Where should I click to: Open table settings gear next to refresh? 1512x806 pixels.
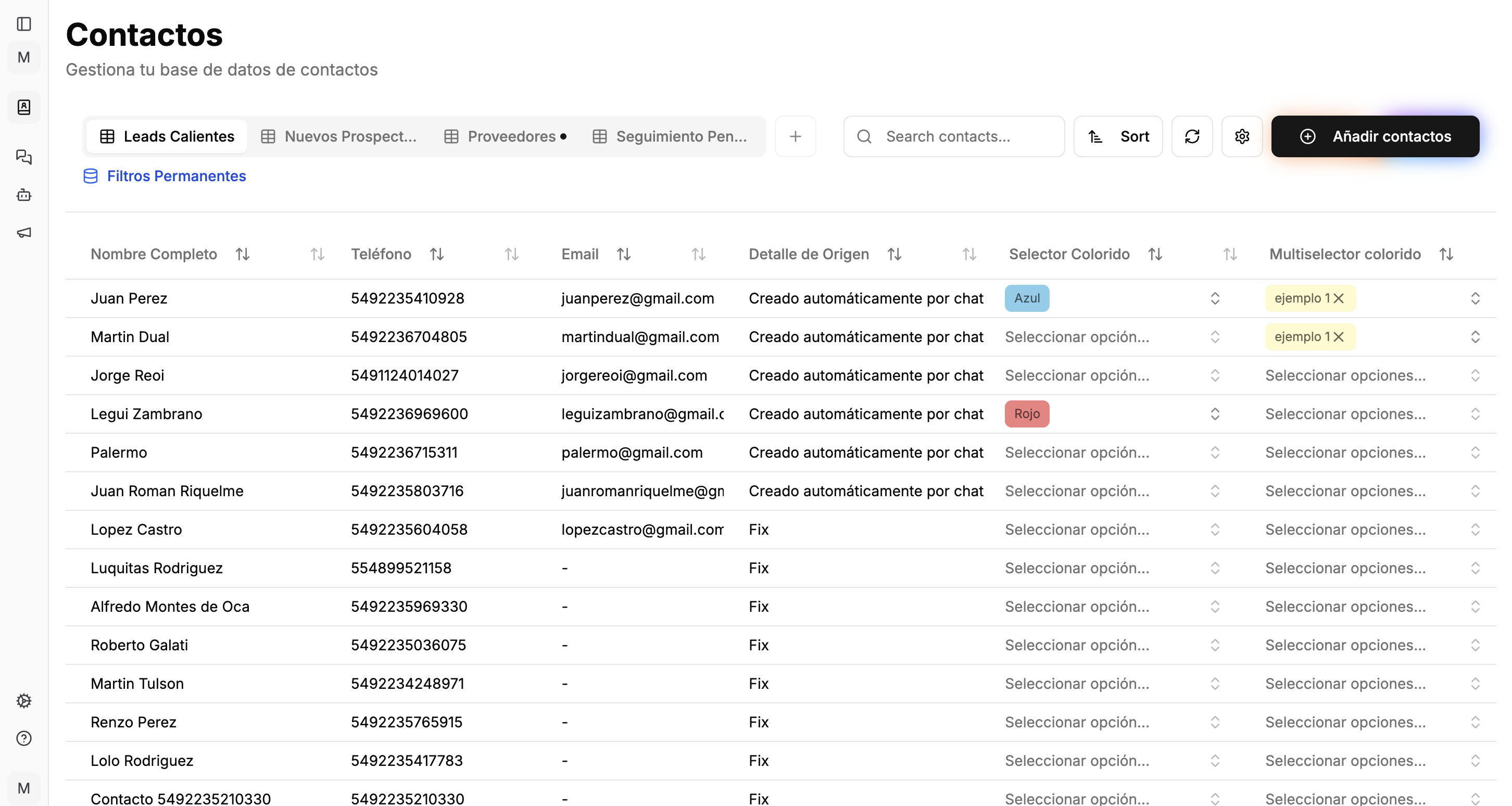pos(1241,136)
